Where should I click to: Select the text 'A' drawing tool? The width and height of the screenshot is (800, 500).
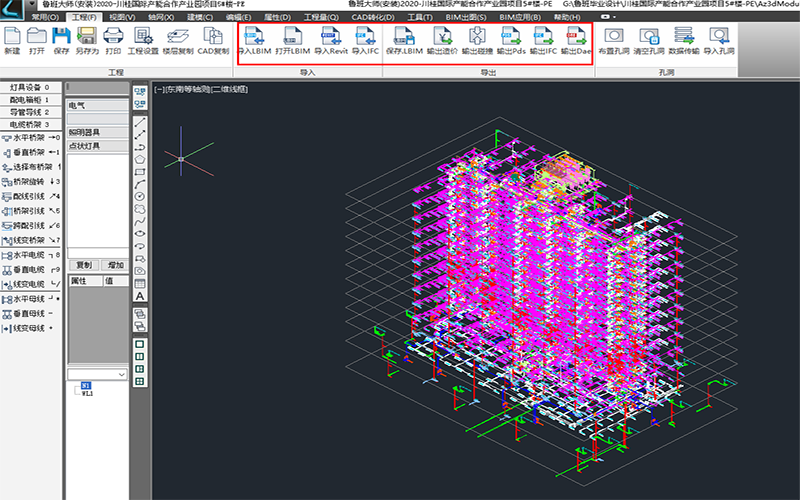(140, 296)
